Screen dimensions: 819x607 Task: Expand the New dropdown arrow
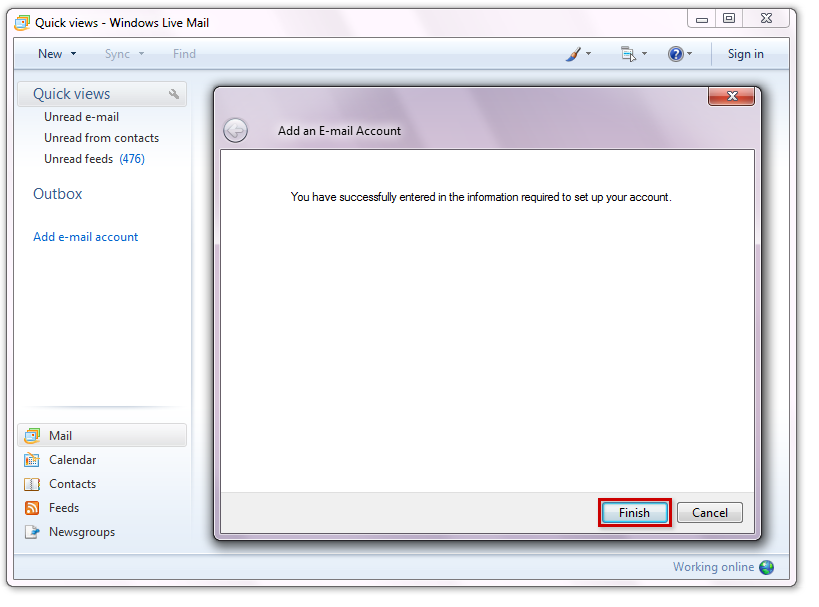[74, 54]
